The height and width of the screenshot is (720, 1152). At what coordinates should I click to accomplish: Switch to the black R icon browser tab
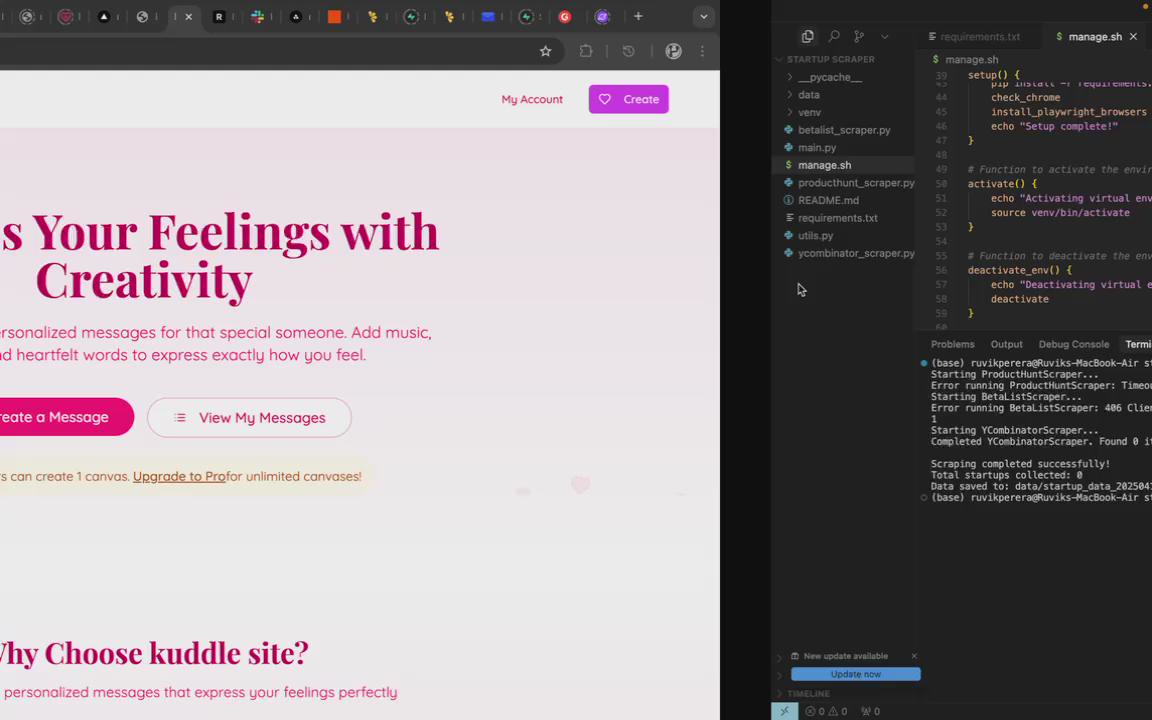pos(219,16)
